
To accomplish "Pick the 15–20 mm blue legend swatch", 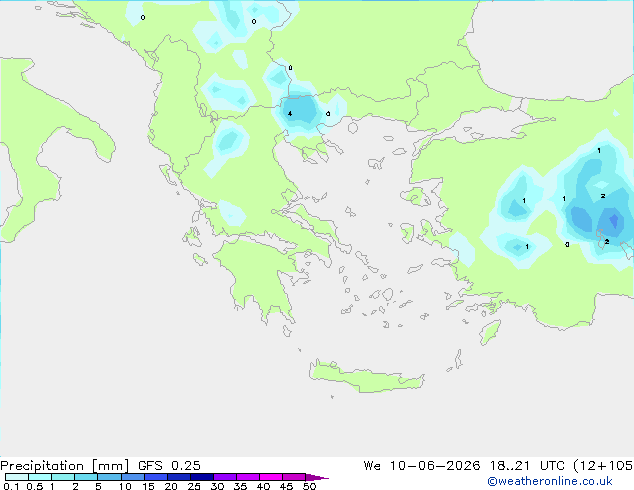I will click(x=155, y=477).
